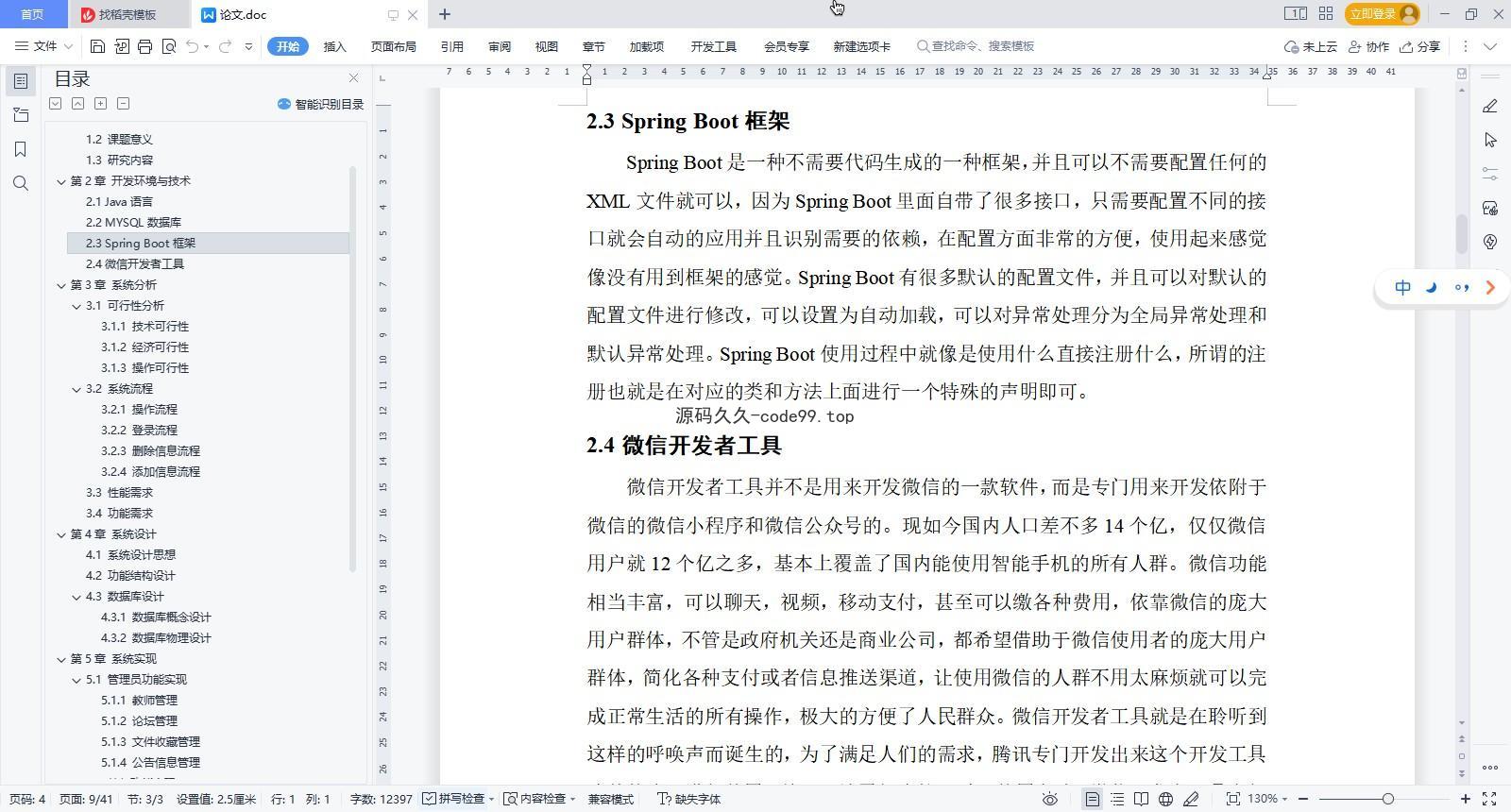This screenshot has height=812, width=1511.
Task: Click the Undo arrow icon
Action: (x=193, y=46)
